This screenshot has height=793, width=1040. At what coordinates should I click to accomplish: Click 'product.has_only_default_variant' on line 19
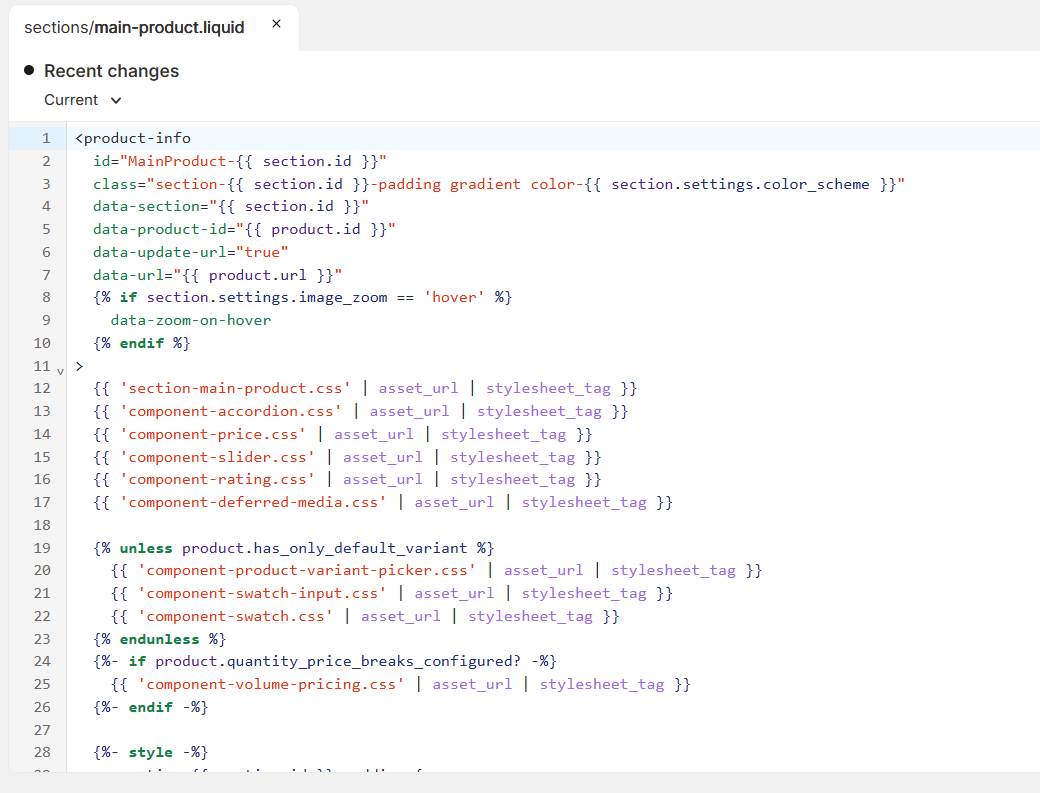pos(324,548)
